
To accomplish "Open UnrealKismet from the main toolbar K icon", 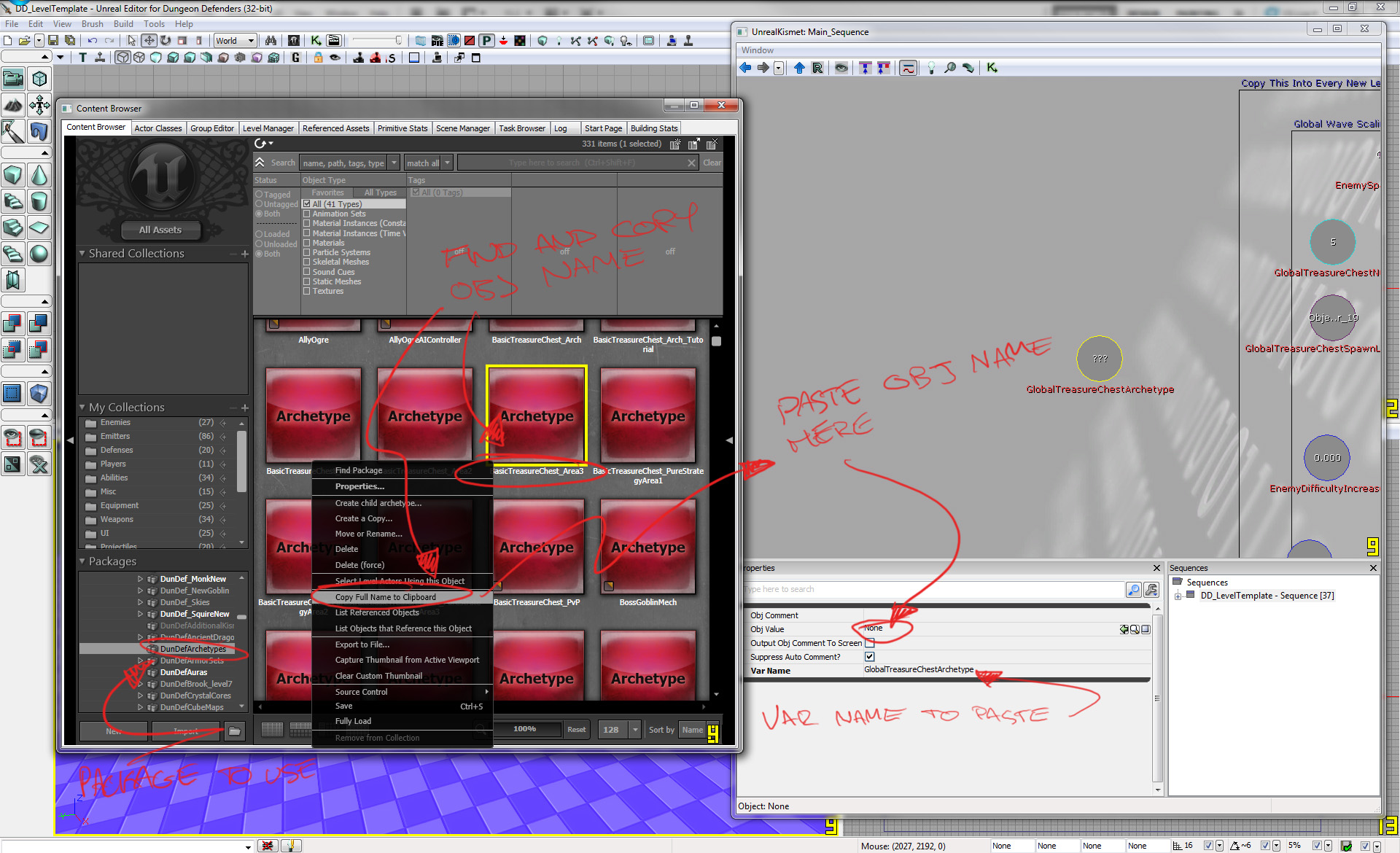I will [x=316, y=41].
